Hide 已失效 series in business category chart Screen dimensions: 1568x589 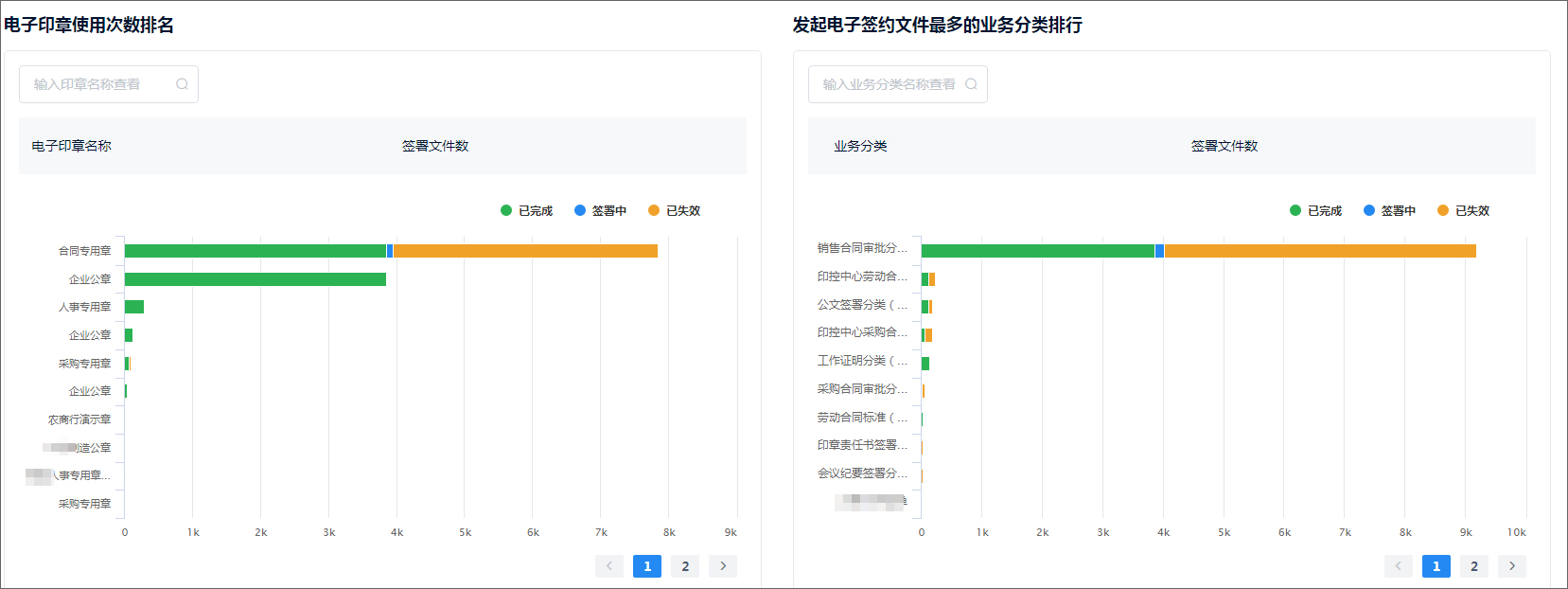click(1464, 210)
